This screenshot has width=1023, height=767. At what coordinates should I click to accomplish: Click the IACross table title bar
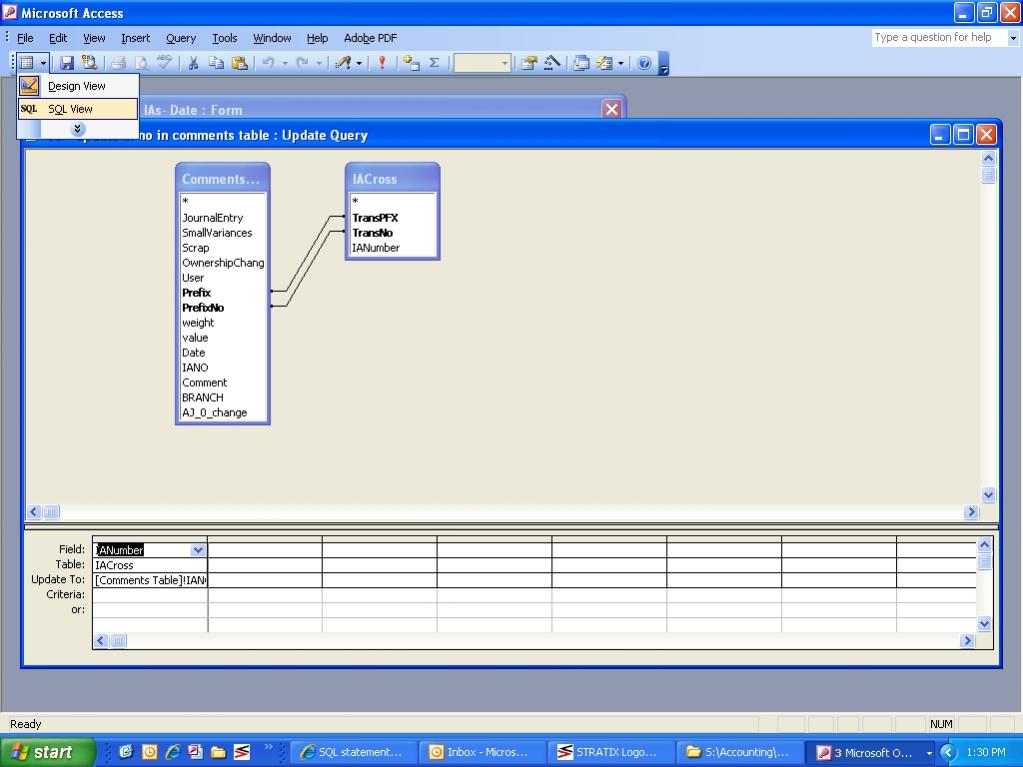tap(392, 179)
